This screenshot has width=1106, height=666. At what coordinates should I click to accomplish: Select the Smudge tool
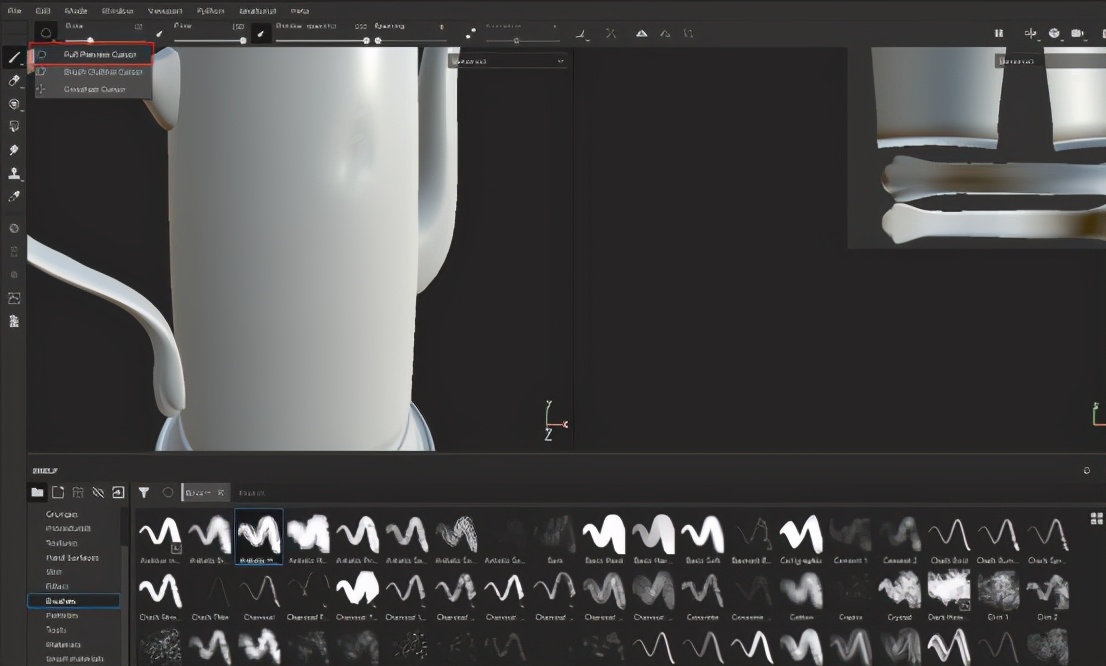[x=13, y=150]
